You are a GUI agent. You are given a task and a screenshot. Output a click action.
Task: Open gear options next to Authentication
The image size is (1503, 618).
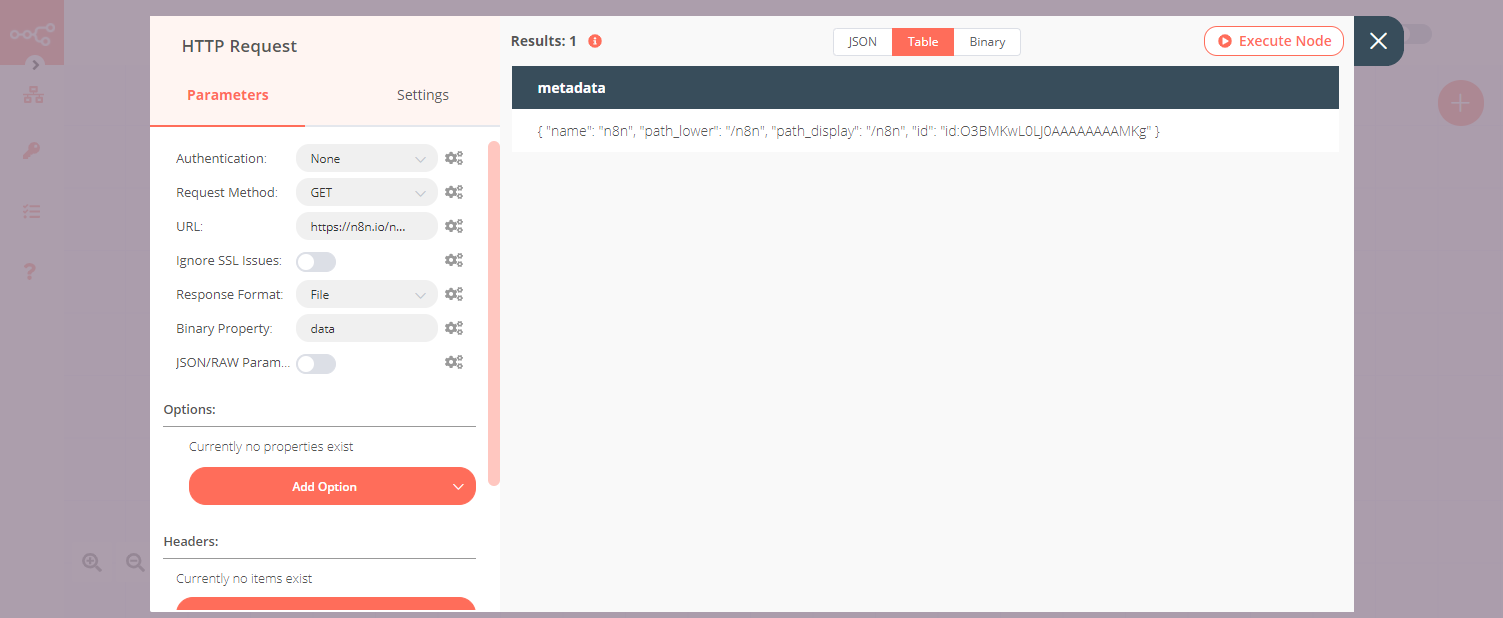[x=454, y=157]
